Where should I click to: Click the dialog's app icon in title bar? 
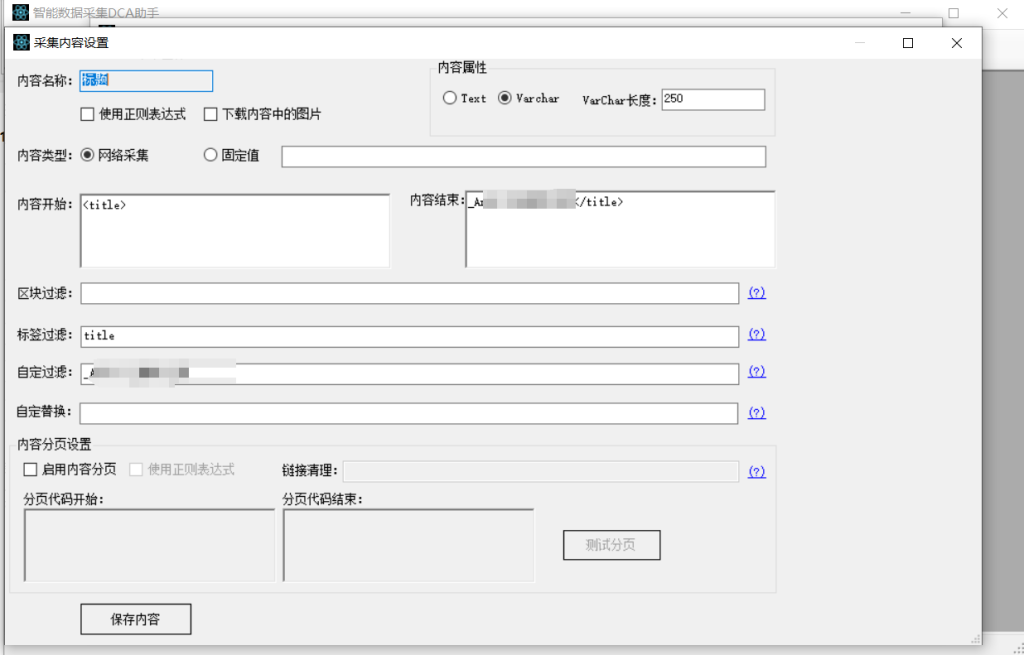tap(21, 43)
